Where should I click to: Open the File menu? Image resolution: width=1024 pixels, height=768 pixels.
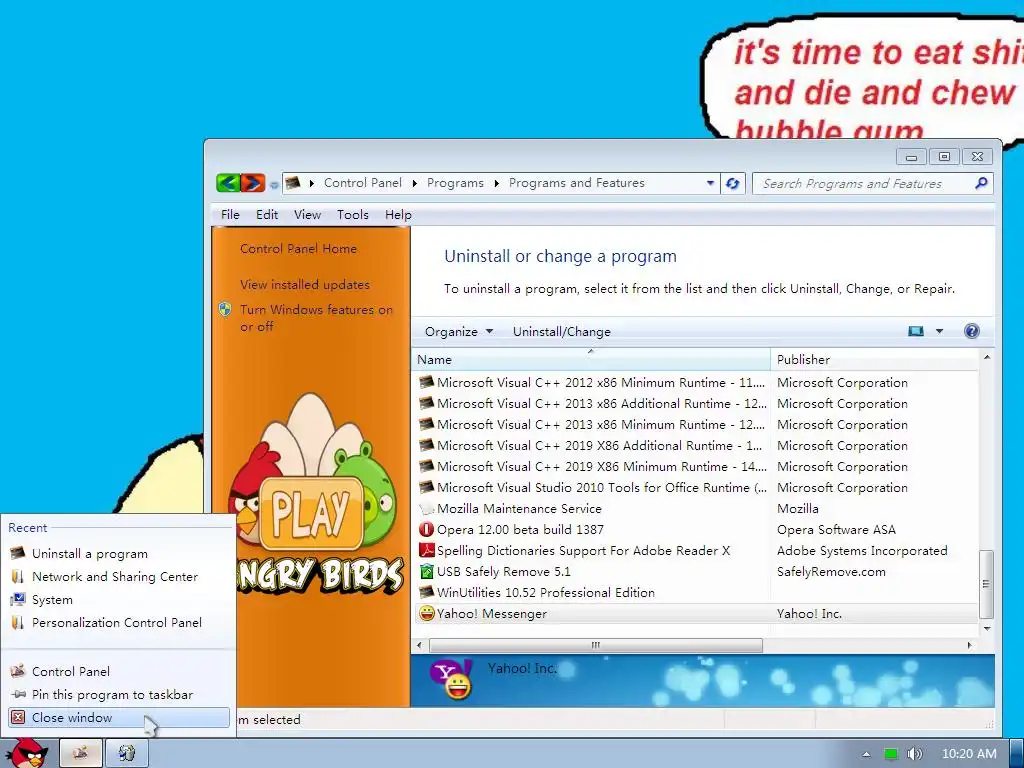point(230,215)
